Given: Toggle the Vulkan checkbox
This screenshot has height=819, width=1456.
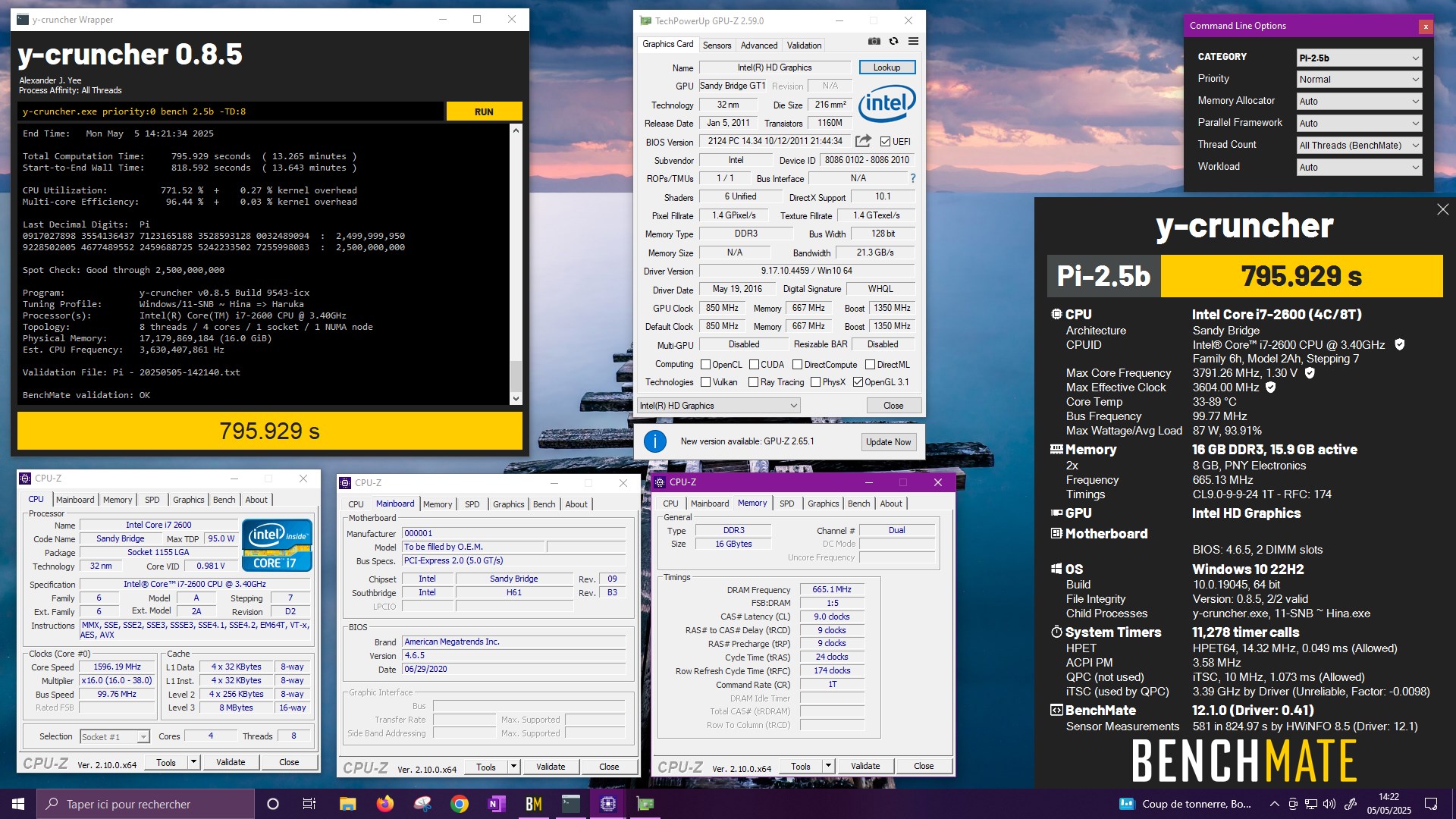Looking at the screenshot, I should (705, 382).
